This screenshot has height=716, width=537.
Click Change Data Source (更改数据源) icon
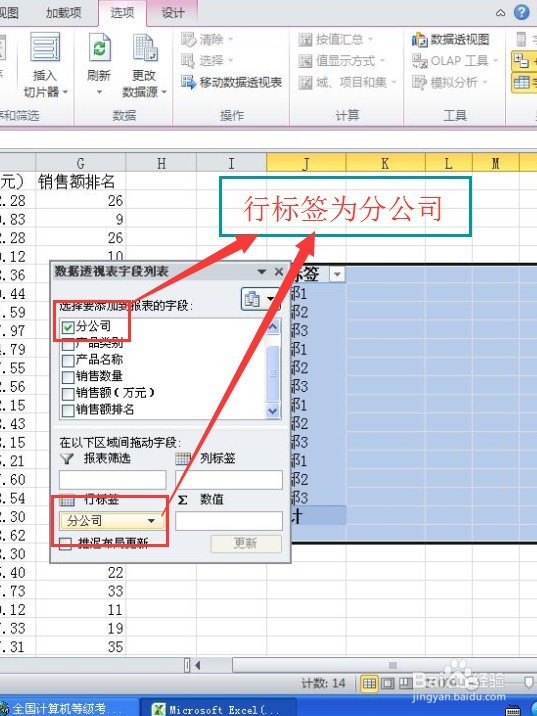(x=144, y=48)
